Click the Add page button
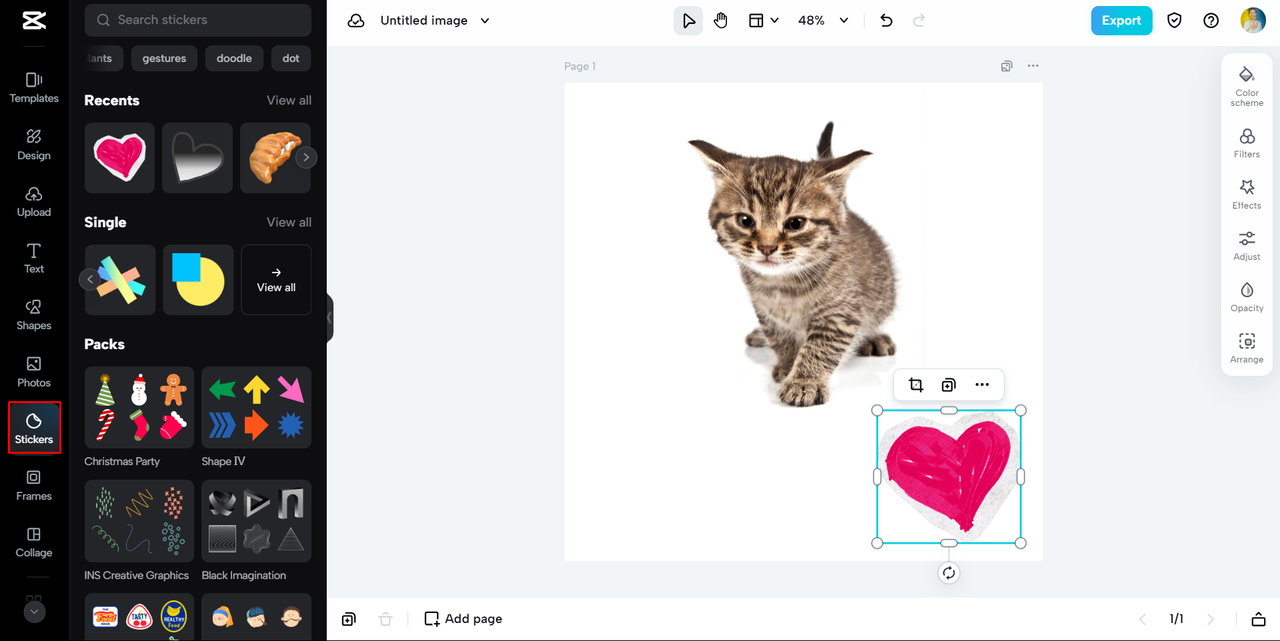 click(x=463, y=619)
